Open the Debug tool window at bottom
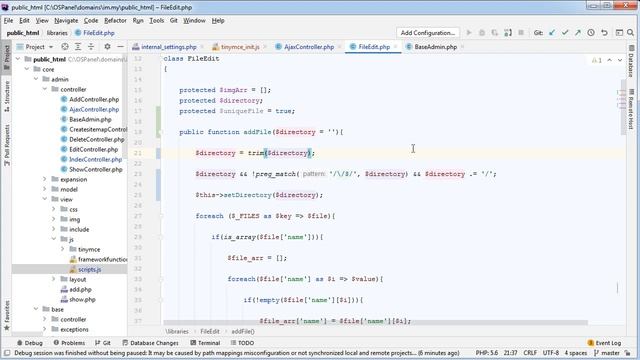This screenshot has height=360, width=640. 30,343
